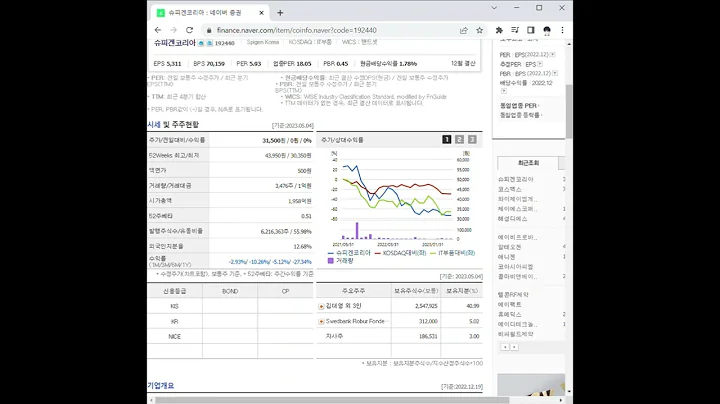Screen dimensions: 720x404
Task: Open 텔콘RF제약 in the recent list
Action: (x=513, y=295)
